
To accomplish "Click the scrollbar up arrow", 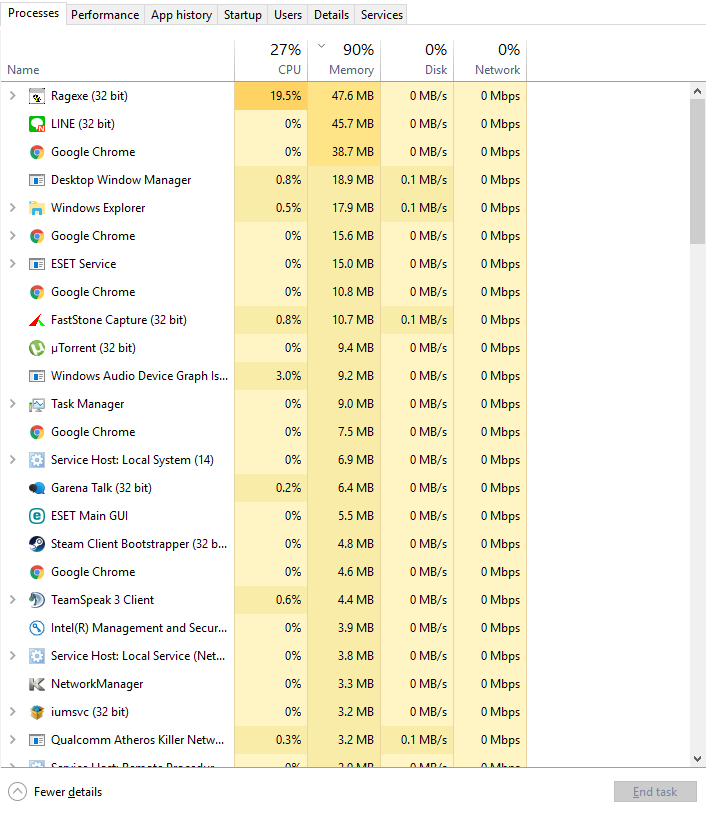I will pyautogui.click(x=697, y=91).
